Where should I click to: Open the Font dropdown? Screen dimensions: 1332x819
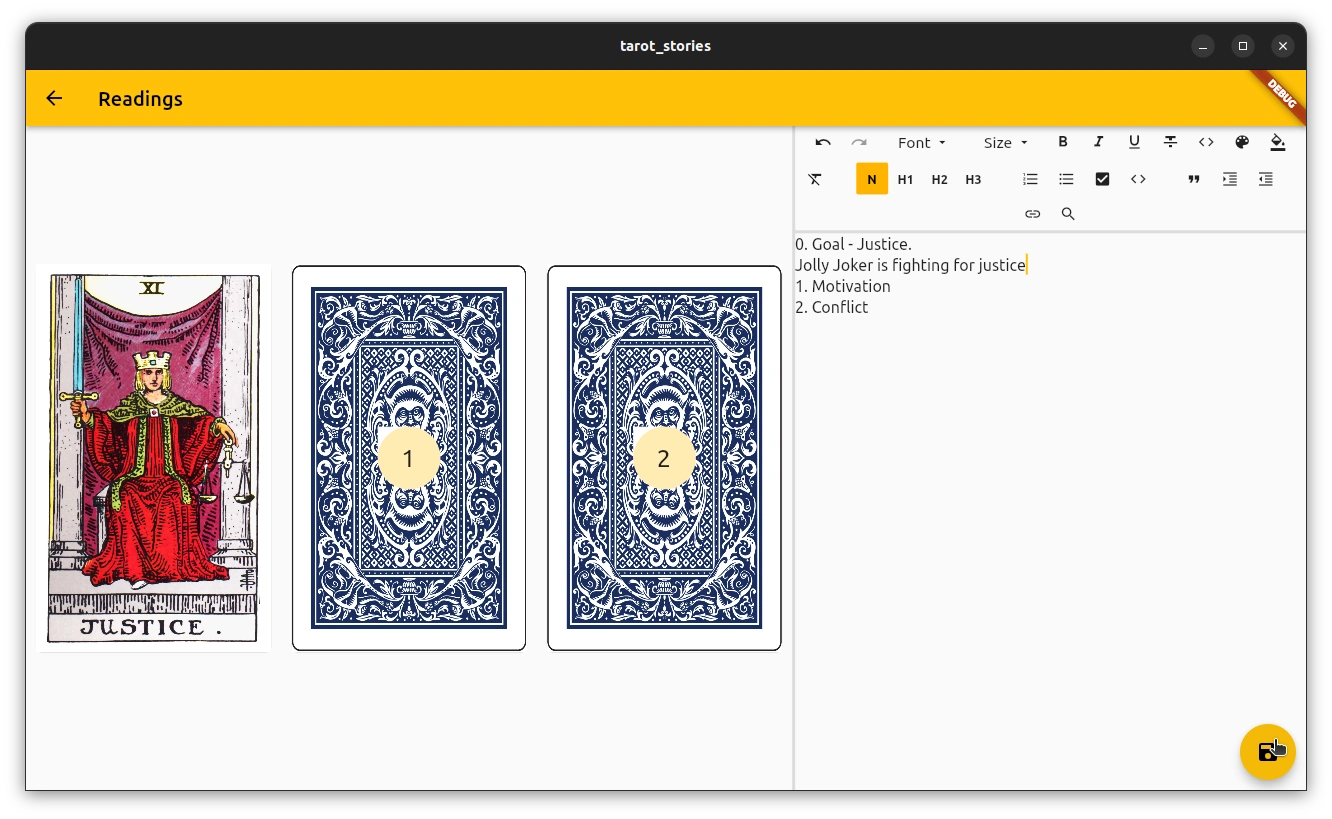921,143
